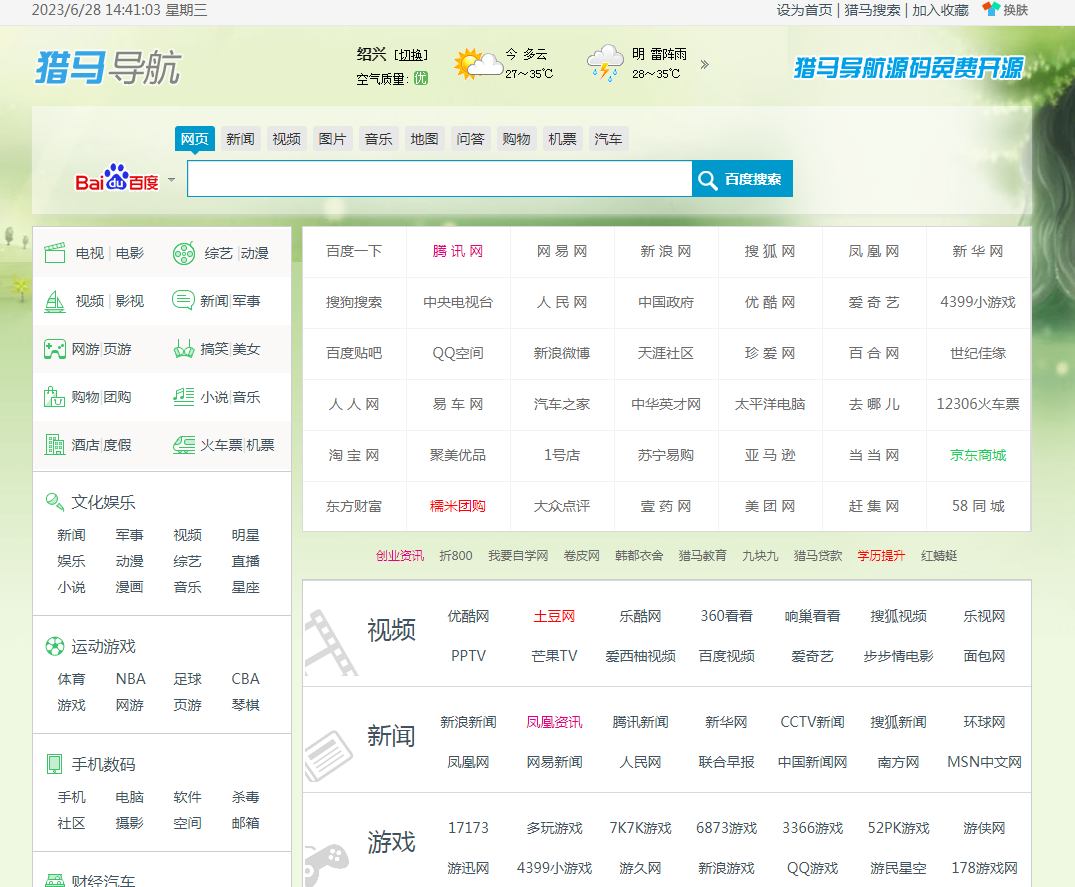Open the 12306火车票 link

pos(978,404)
